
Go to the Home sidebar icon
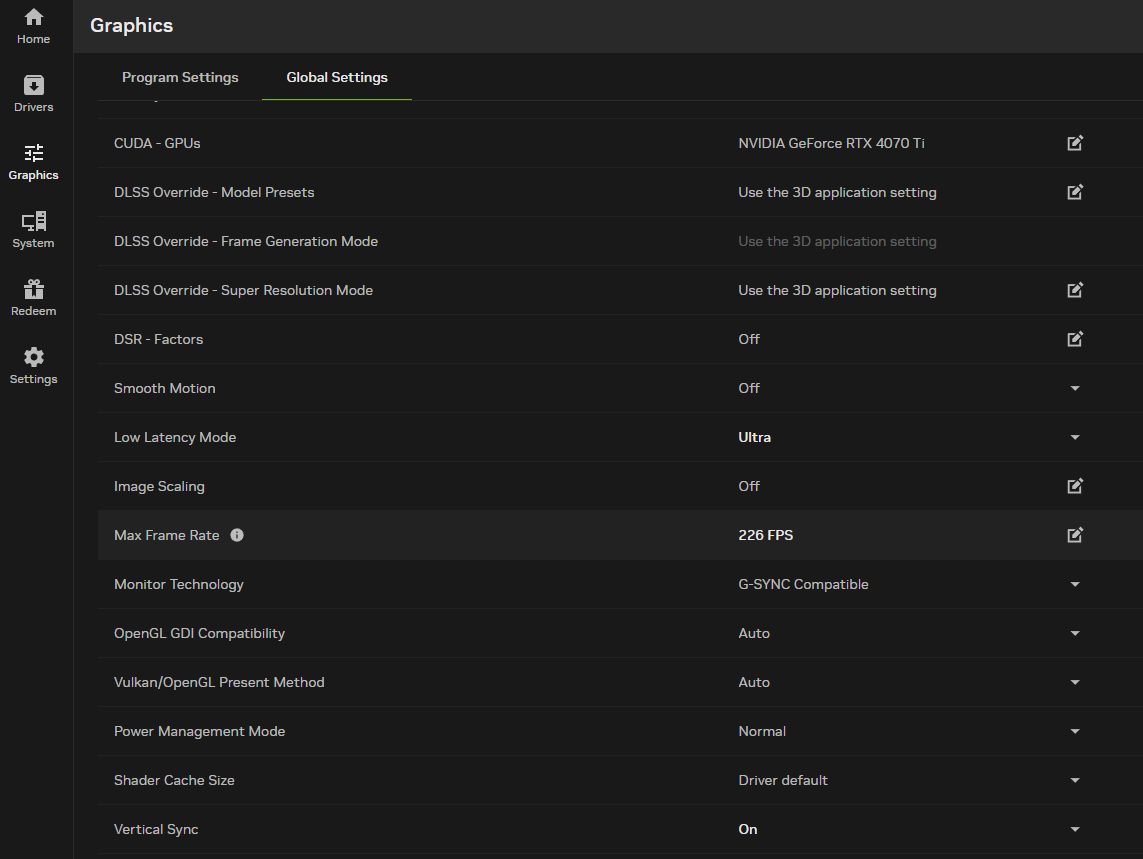coord(34,26)
